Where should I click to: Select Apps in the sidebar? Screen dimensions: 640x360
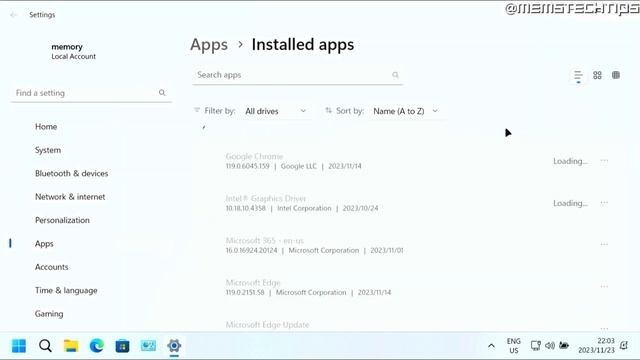pyautogui.click(x=44, y=244)
